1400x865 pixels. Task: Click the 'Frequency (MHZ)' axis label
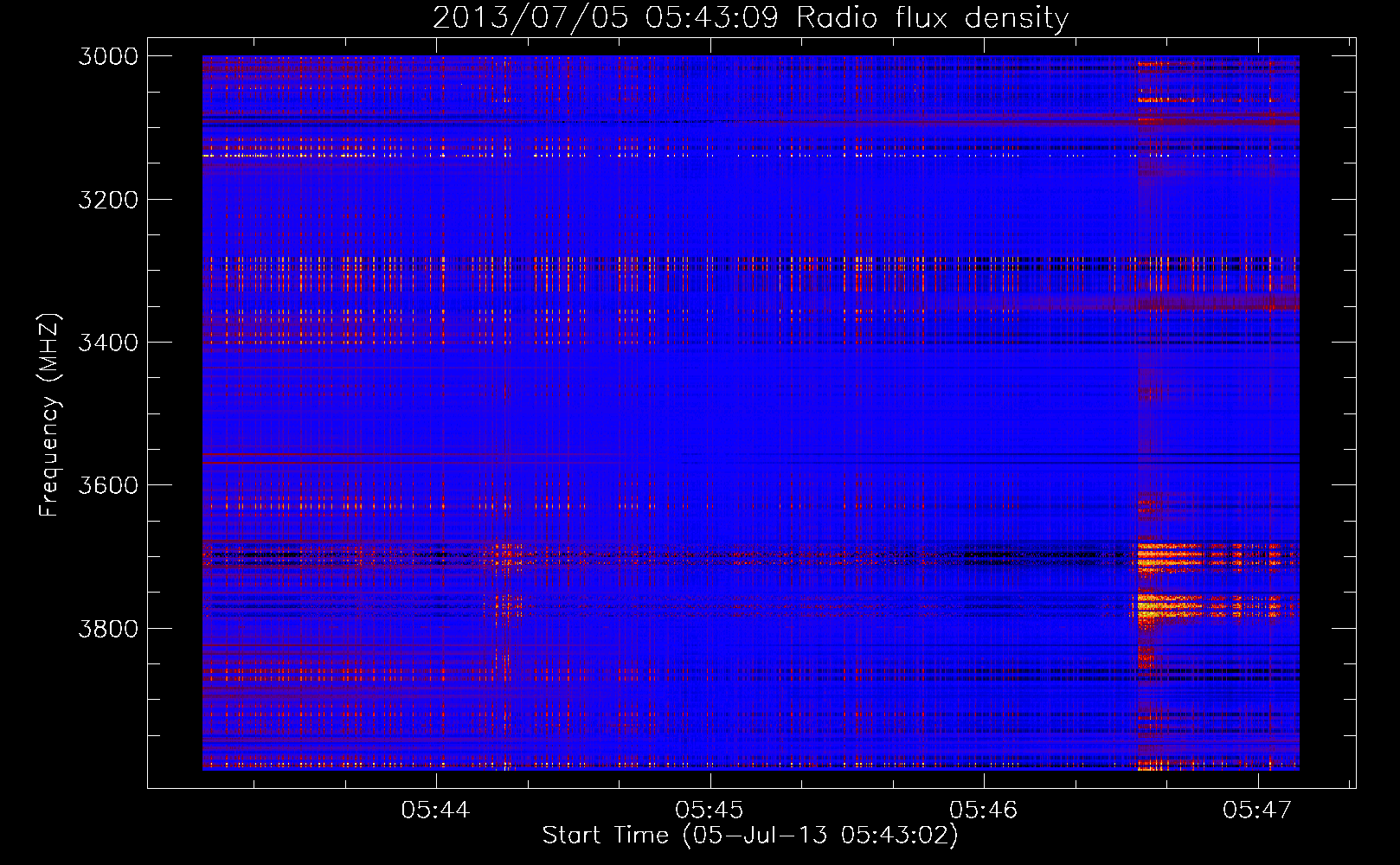point(49,415)
